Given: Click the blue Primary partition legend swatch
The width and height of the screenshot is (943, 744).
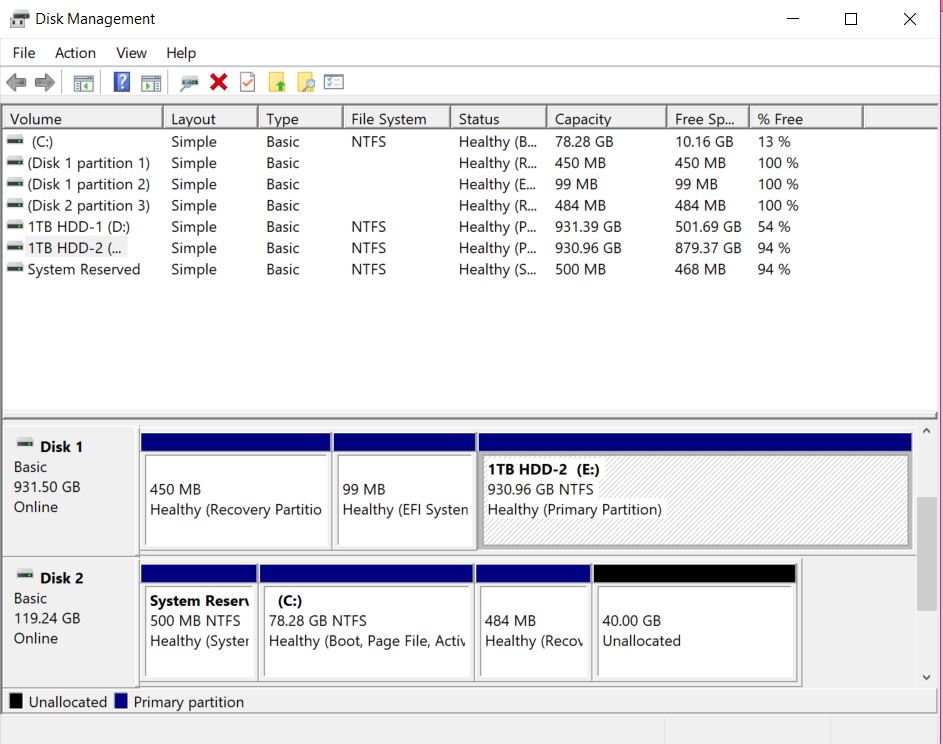Looking at the screenshot, I should (x=121, y=701).
